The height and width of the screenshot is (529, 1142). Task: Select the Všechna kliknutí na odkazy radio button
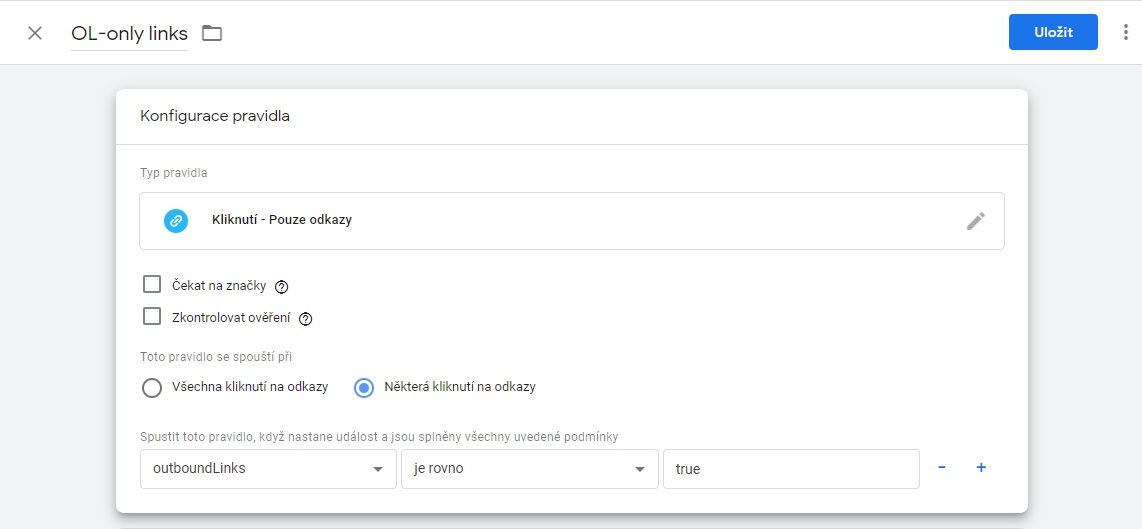click(x=152, y=388)
